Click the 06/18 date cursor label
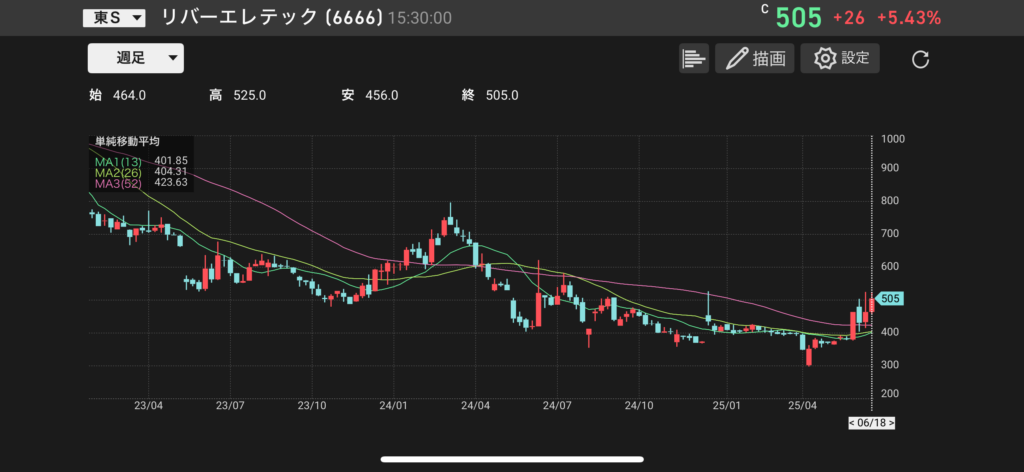The width and height of the screenshot is (1024, 472). pyautogui.click(x=872, y=423)
